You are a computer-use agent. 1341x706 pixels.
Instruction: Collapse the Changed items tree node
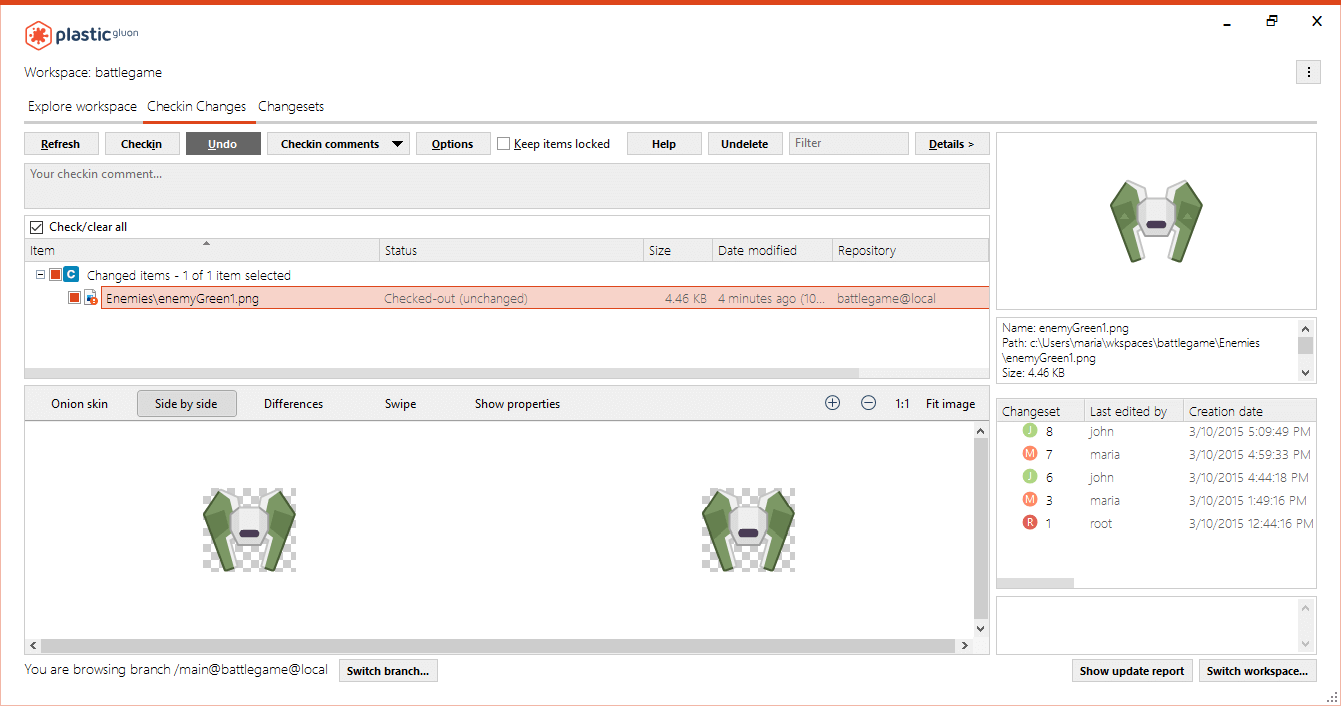[x=40, y=274]
